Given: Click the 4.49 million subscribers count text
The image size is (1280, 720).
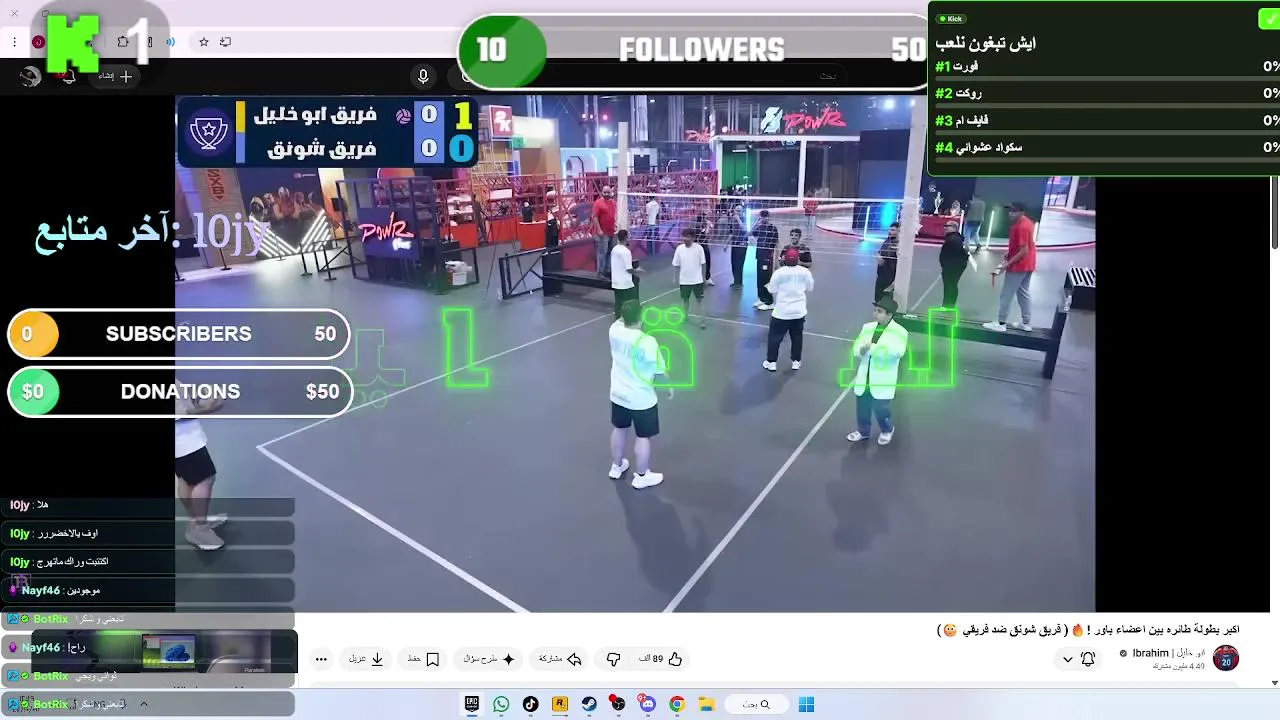Looking at the screenshot, I should (x=1179, y=666).
